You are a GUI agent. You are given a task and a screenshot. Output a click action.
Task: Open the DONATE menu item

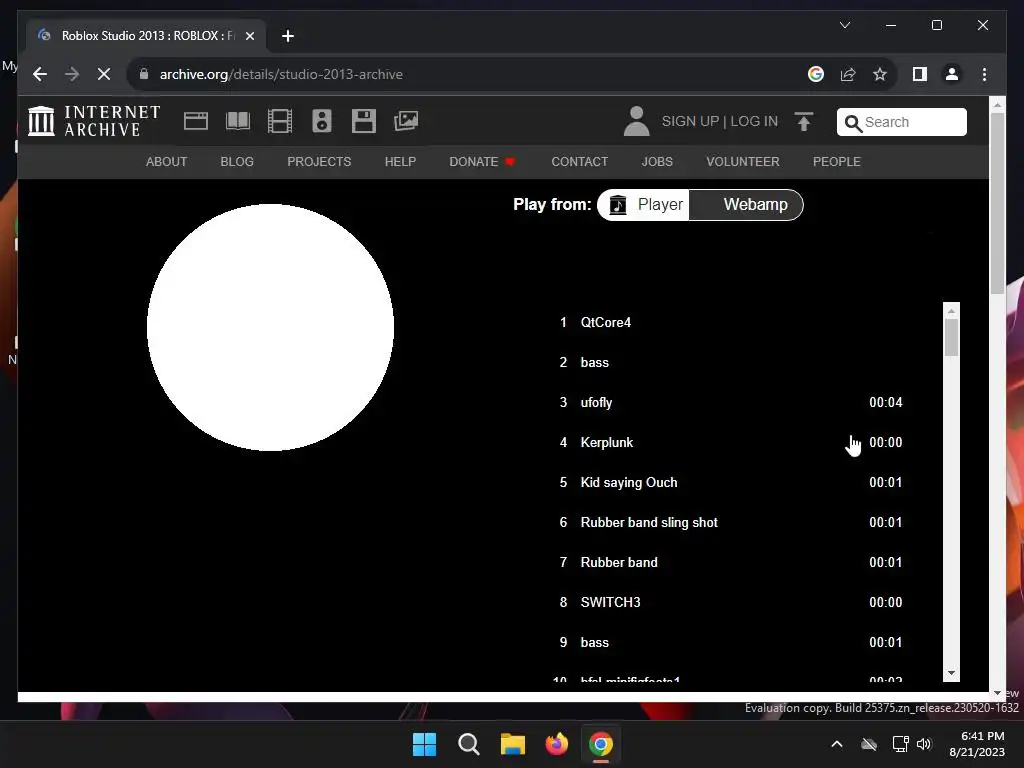[483, 162]
